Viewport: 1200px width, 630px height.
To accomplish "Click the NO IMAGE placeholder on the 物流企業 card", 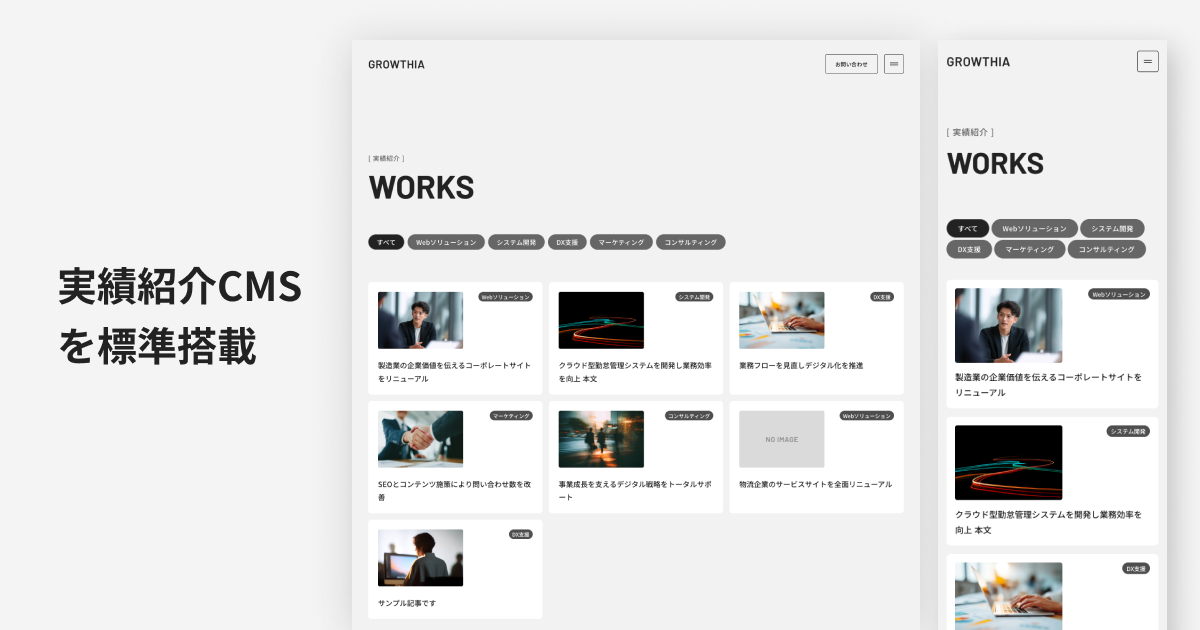I will tap(782, 439).
